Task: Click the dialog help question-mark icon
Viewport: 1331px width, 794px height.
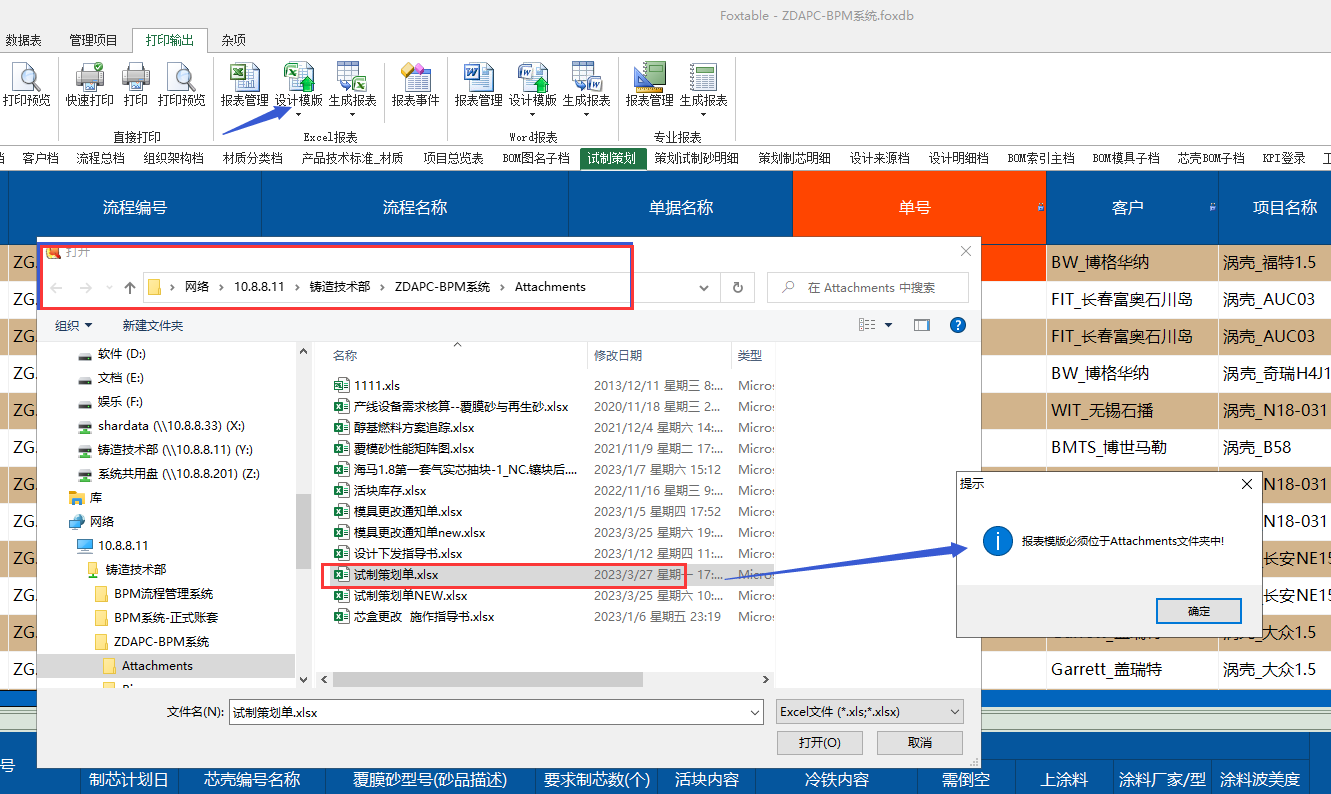Action: tap(957, 325)
